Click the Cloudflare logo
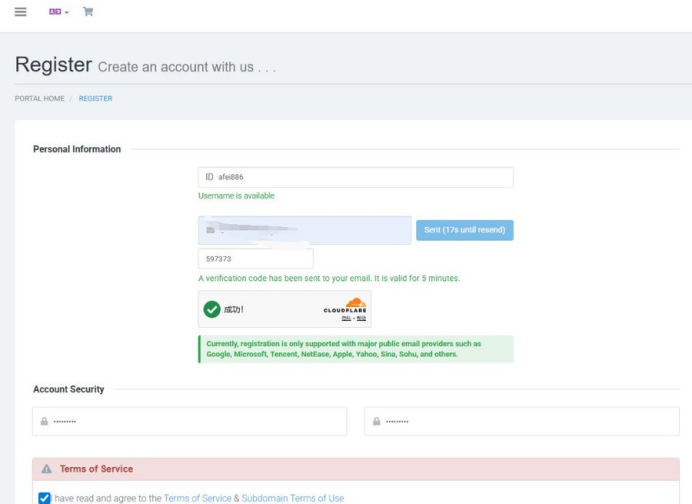This screenshot has height=504, width=692. coord(345,305)
